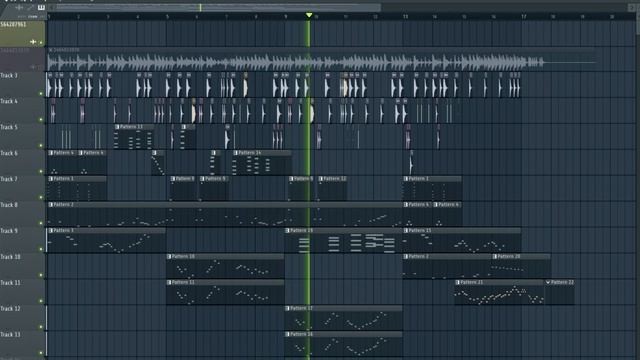Click the plus icon on the 564287961 track header
640x360 pixels.
tap(33, 42)
